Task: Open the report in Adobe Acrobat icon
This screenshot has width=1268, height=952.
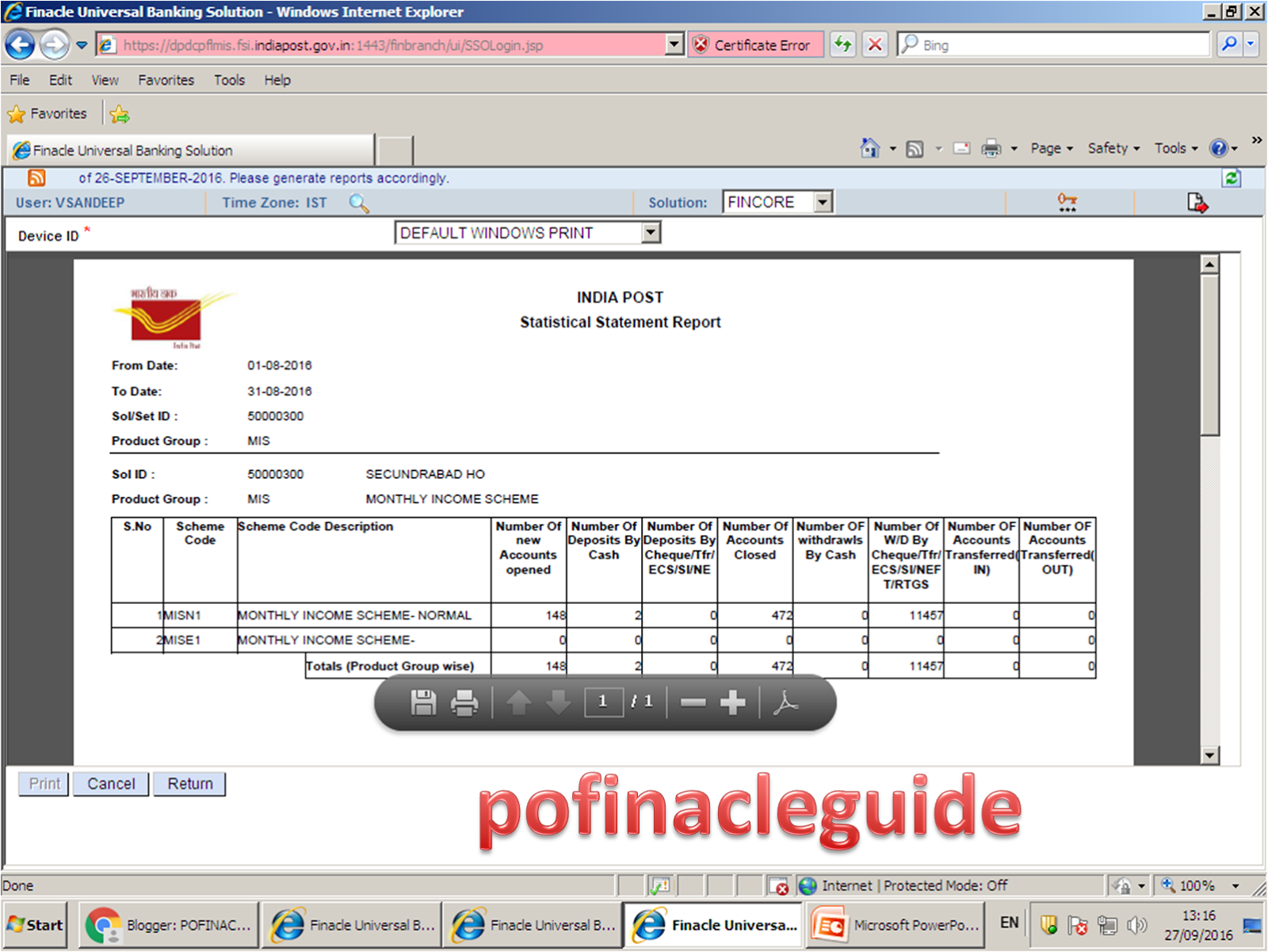Action: (x=785, y=702)
